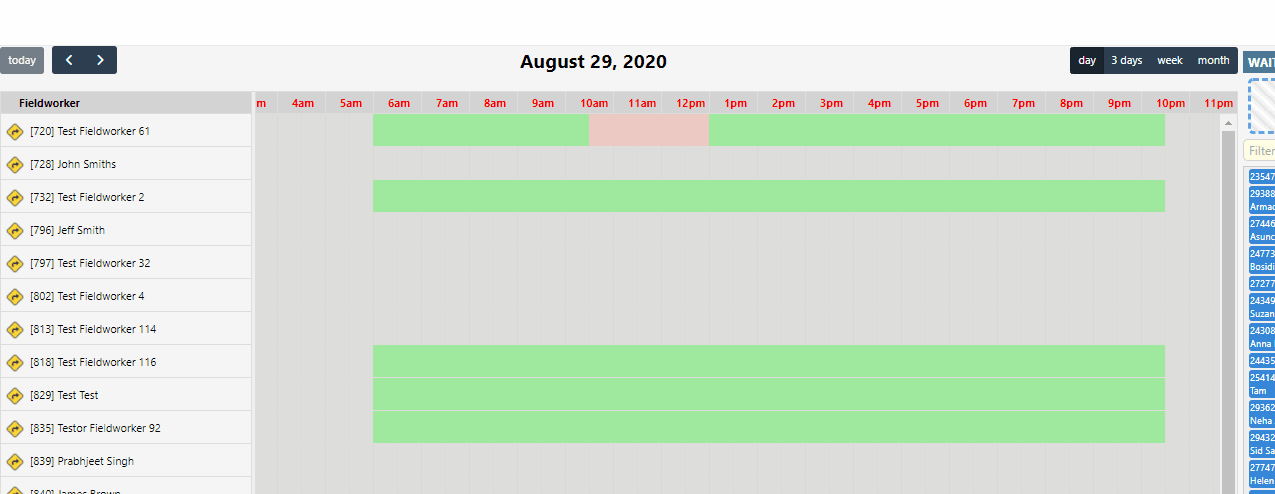Click route icon for Test Fieldworker 116
The height and width of the screenshot is (494, 1275).
(x=14, y=362)
